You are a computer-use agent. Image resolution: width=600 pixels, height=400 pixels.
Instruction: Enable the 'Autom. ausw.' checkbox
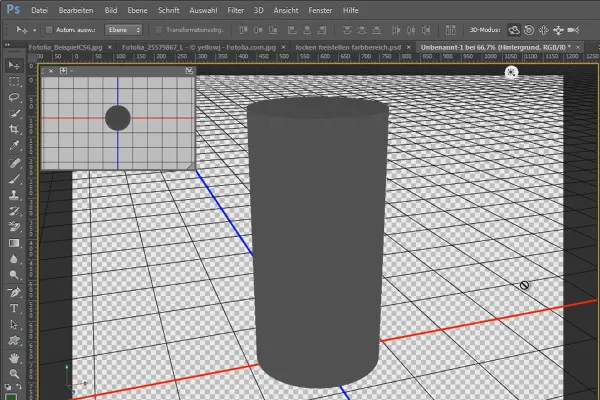(49, 30)
